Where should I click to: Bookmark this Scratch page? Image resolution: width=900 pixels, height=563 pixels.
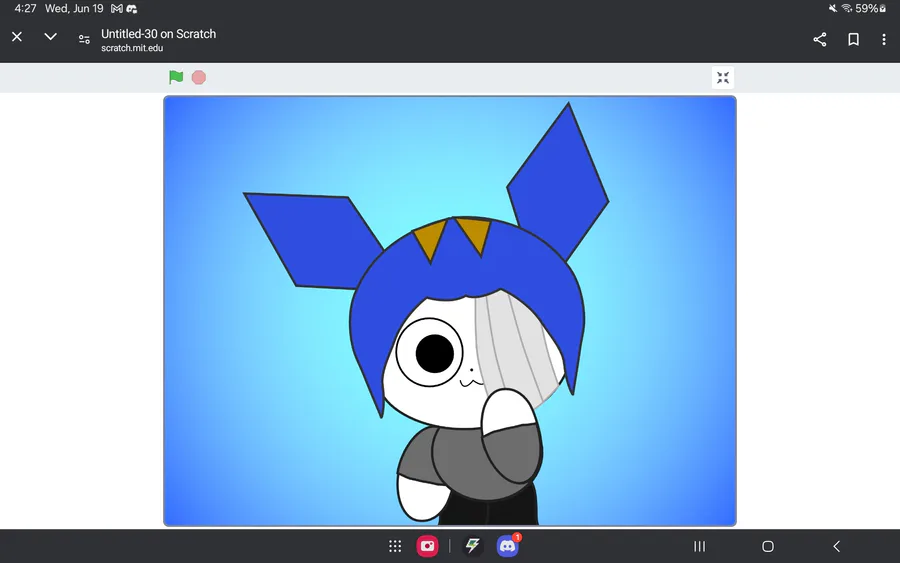[854, 39]
